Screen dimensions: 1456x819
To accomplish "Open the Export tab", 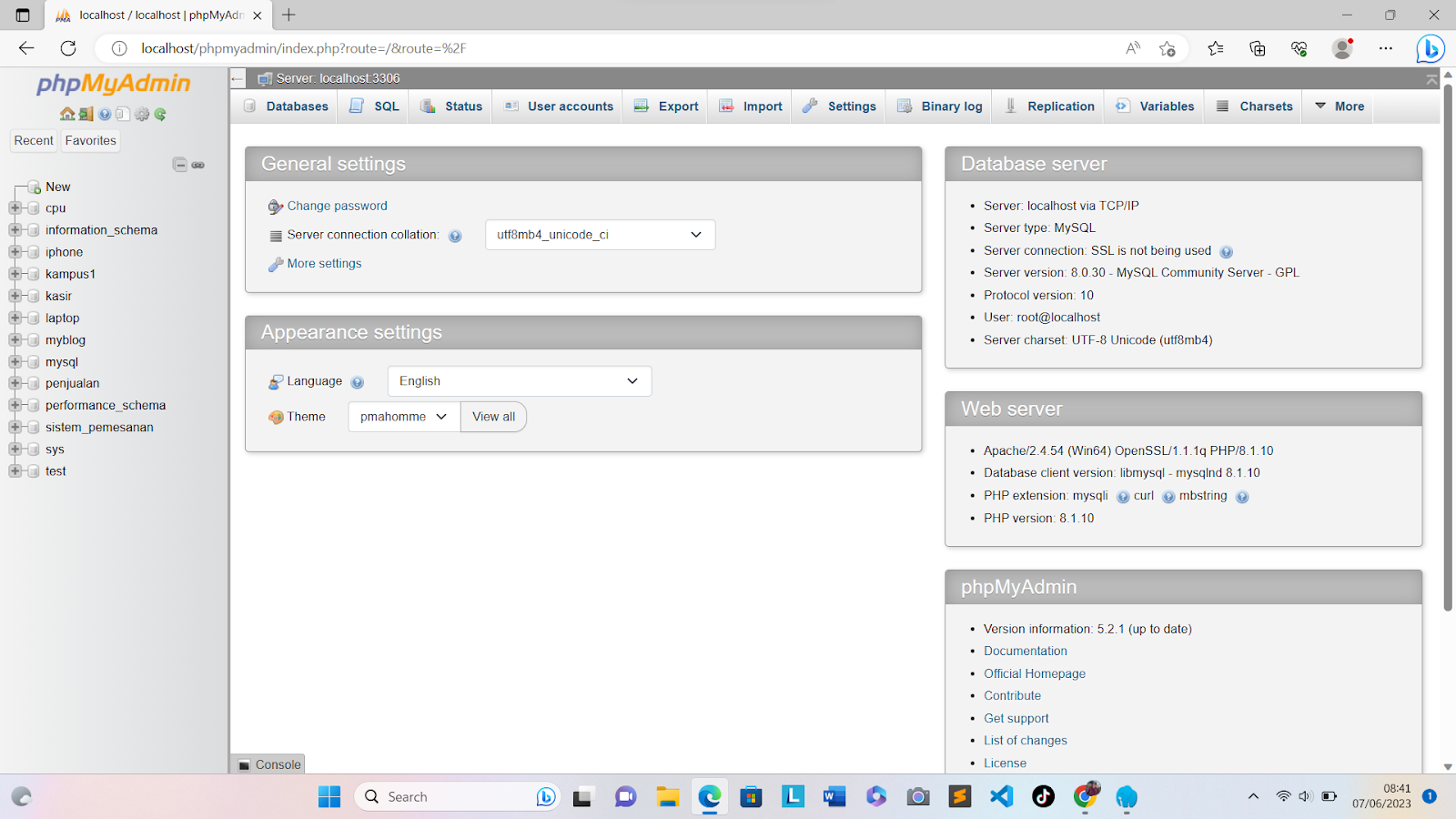I will click(666, 106).
